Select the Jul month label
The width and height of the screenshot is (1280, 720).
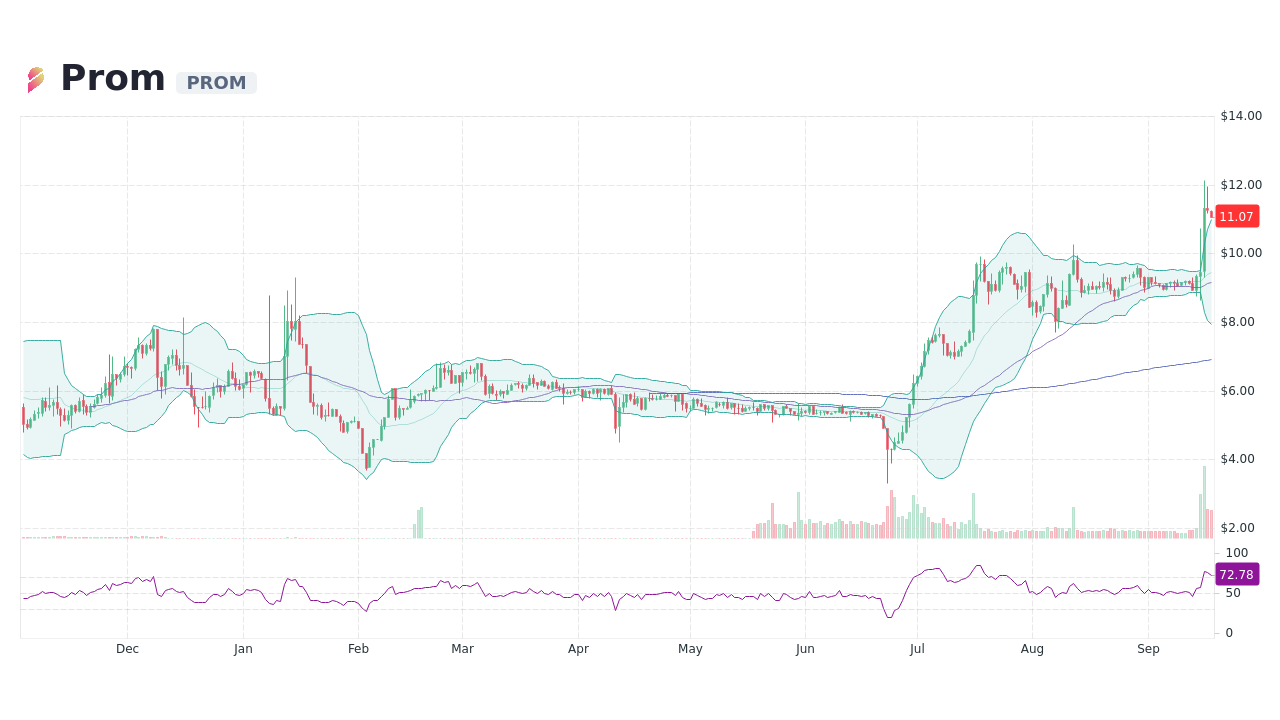(916, 648)
